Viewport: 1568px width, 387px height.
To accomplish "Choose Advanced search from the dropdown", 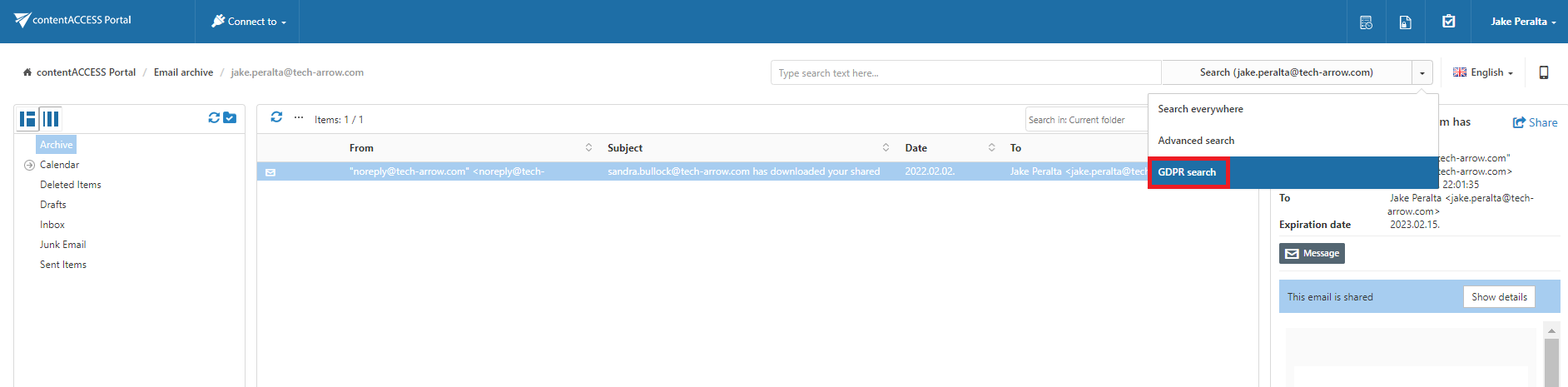I will tap(1293, 141).
